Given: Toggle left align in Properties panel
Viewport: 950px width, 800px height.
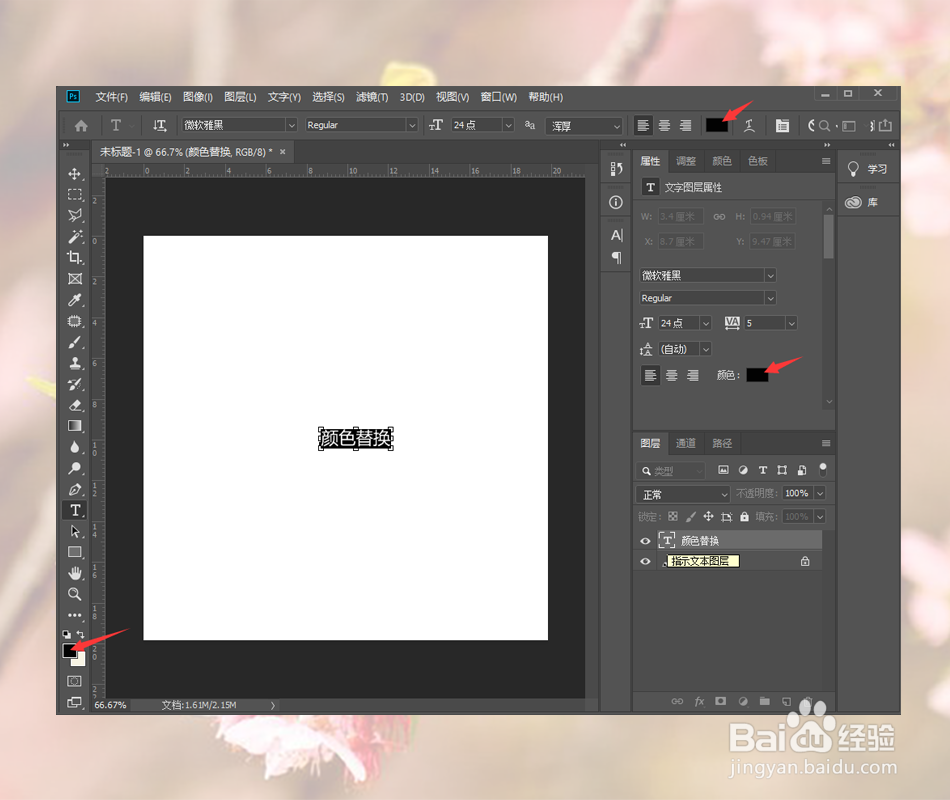Looking at the screenshot, I should [650, 375].
